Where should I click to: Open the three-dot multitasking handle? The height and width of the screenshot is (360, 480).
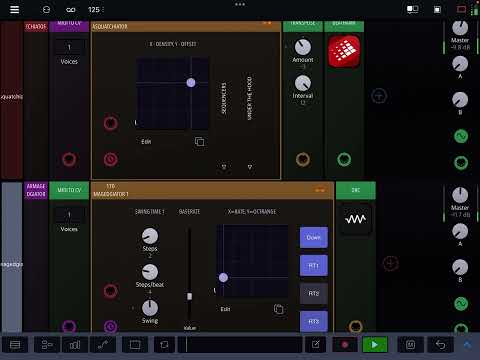click(x=240, y=4)
